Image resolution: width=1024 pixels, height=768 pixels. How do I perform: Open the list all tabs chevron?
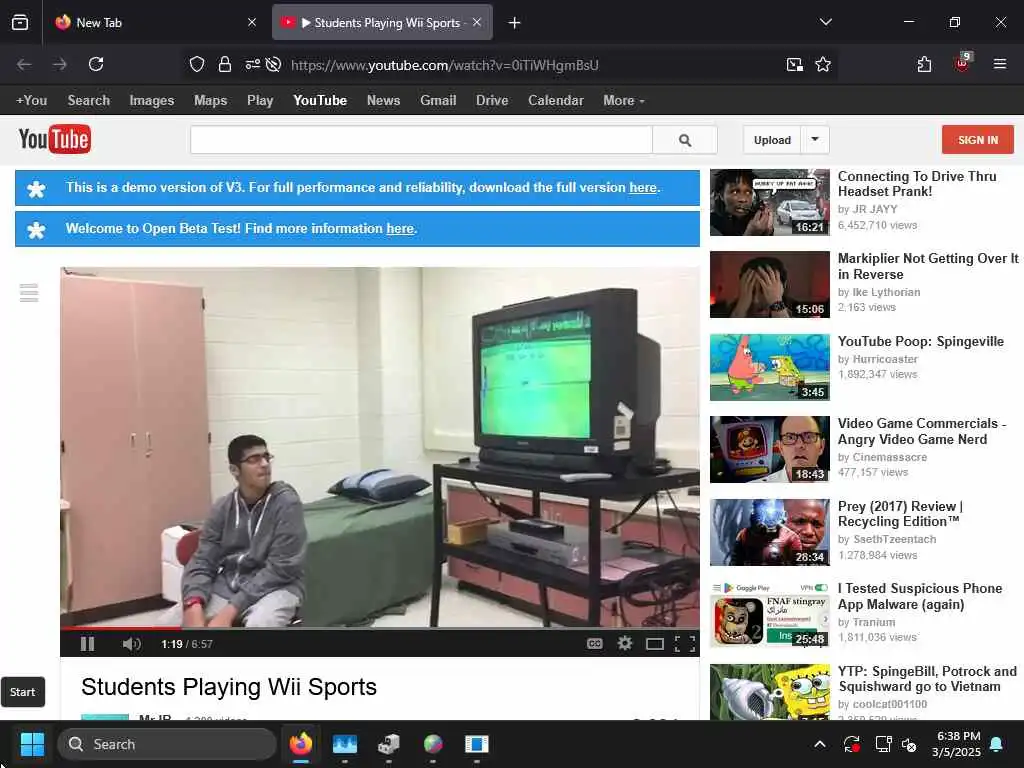coord(825,22)
